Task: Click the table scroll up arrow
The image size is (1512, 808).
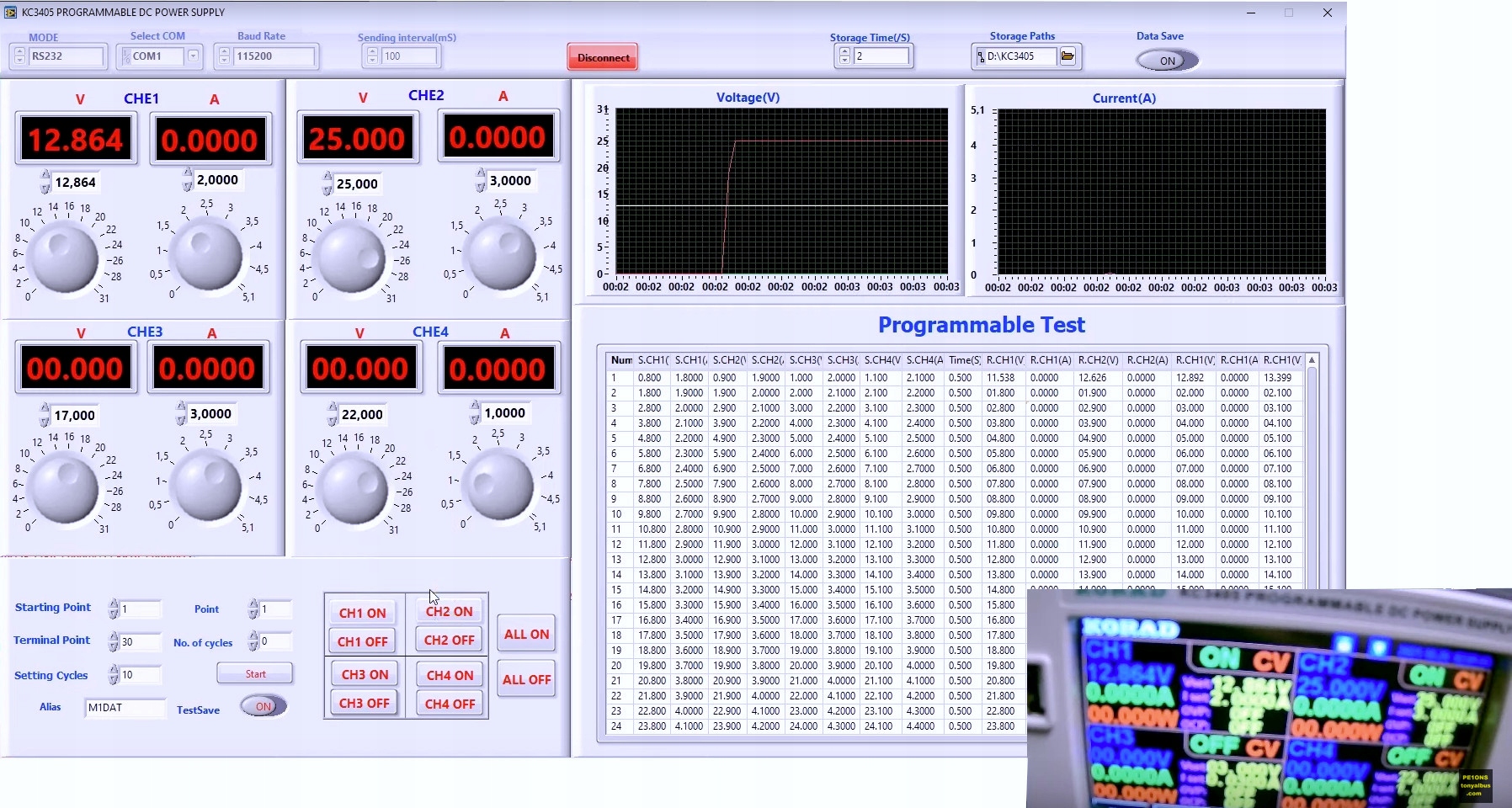Action: (1312, 360)
